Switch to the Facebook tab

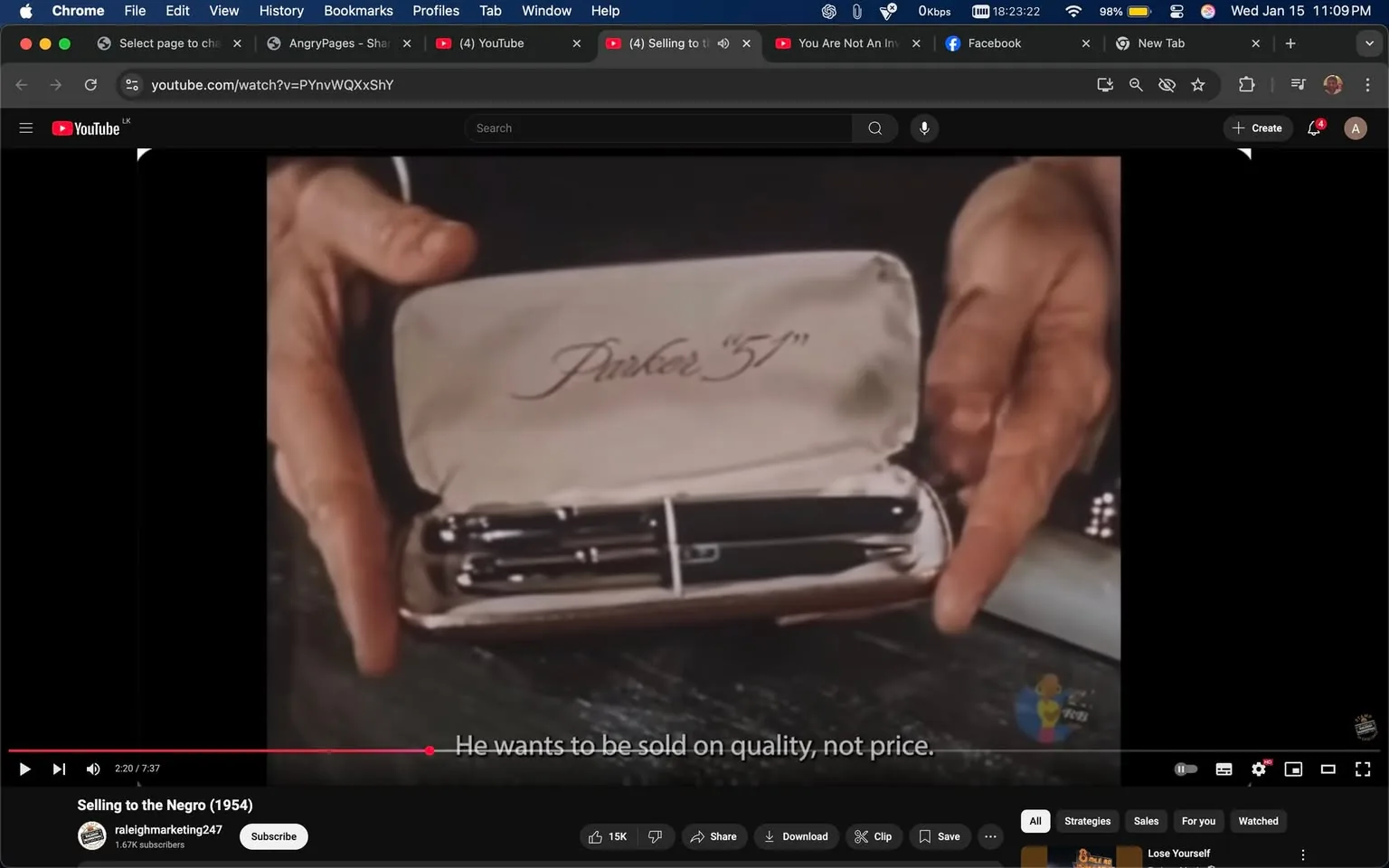995,42
